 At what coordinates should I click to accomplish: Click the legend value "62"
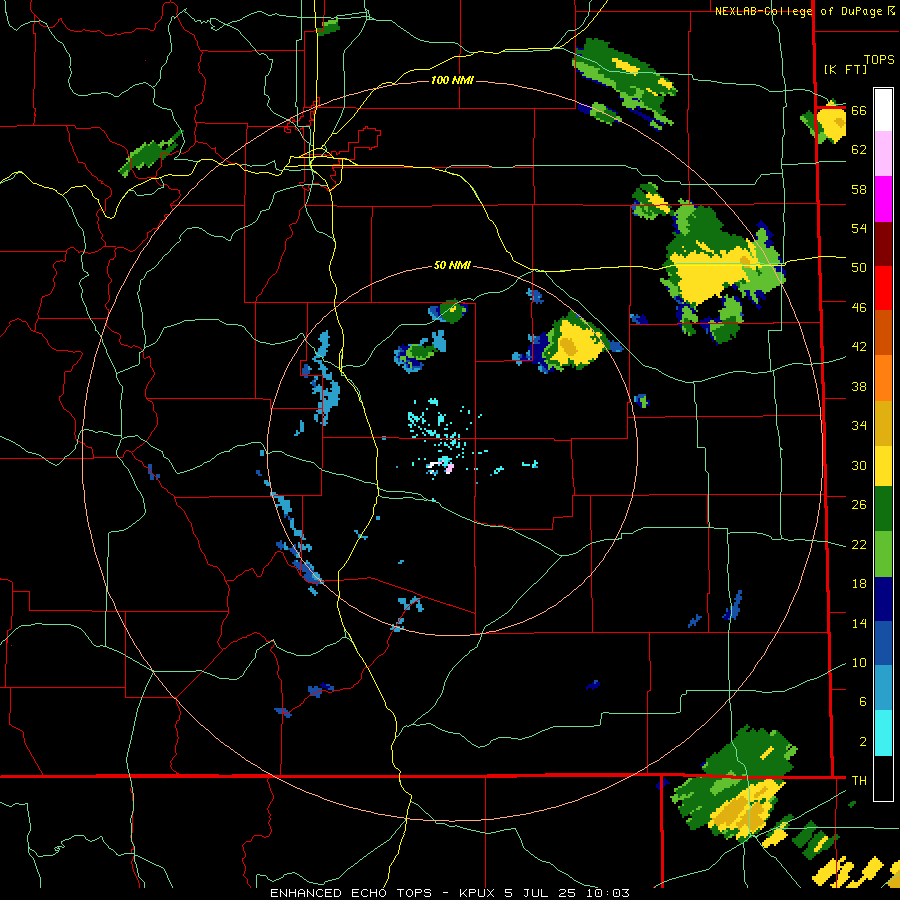pos(859,150)
